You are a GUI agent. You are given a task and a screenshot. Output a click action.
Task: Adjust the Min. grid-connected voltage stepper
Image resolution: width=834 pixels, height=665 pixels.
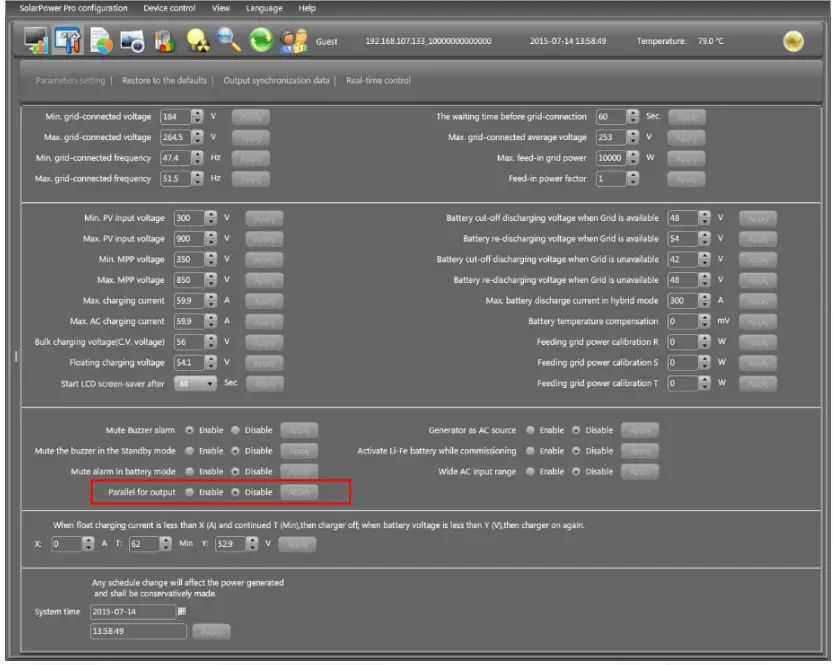197,117
